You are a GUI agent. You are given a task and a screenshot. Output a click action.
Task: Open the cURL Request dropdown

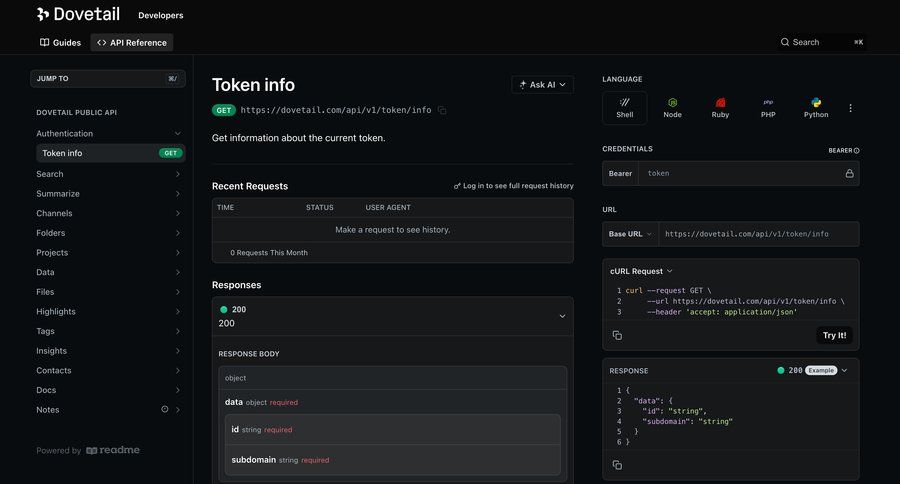click(x=641, y=271)
